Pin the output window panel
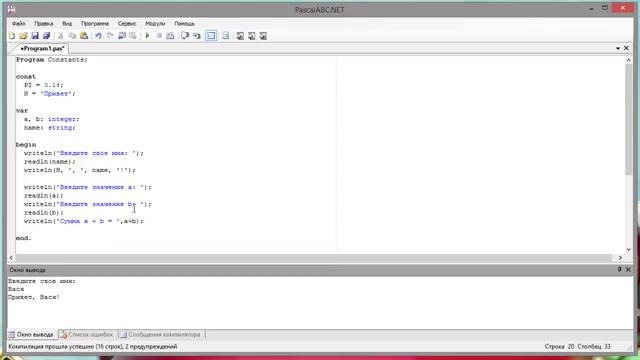 click(619, 269)
